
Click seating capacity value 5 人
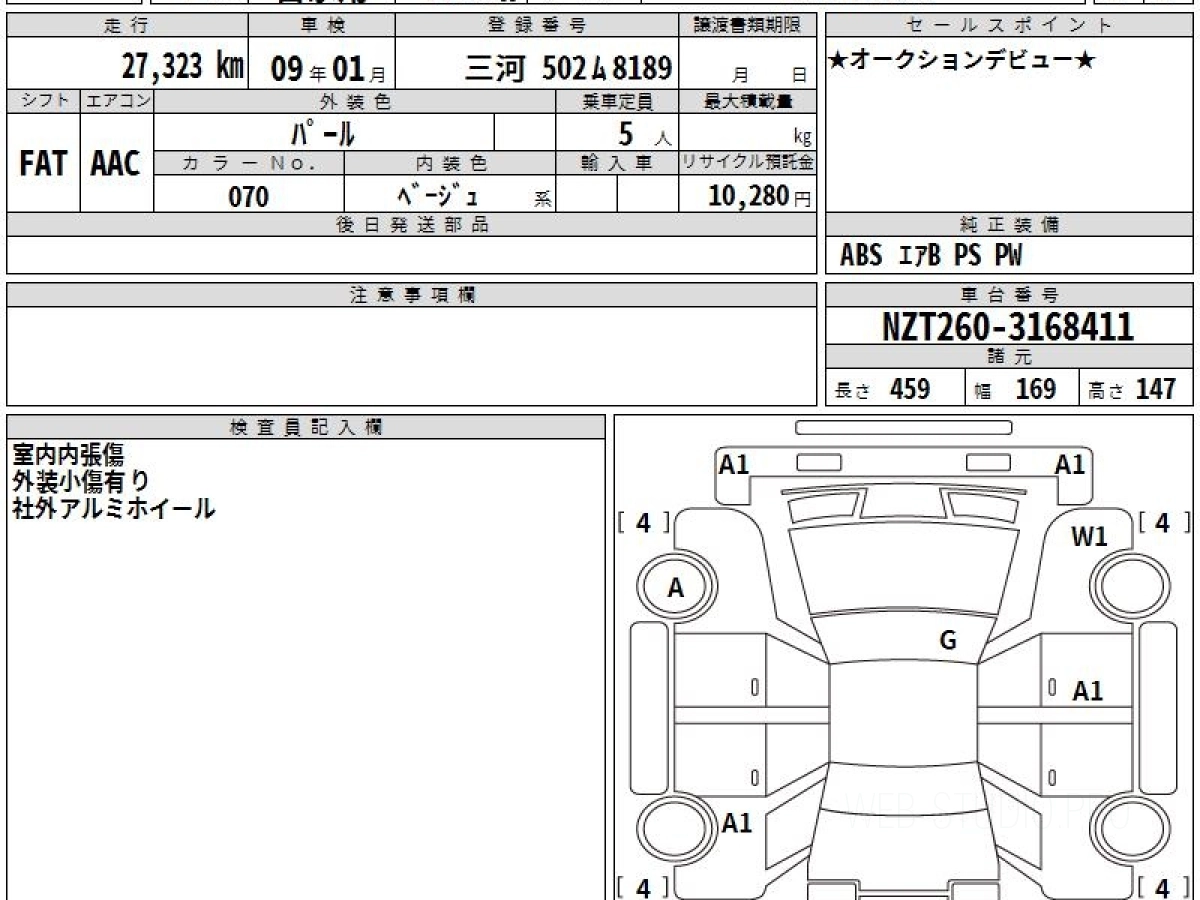[x=644, y=134]
